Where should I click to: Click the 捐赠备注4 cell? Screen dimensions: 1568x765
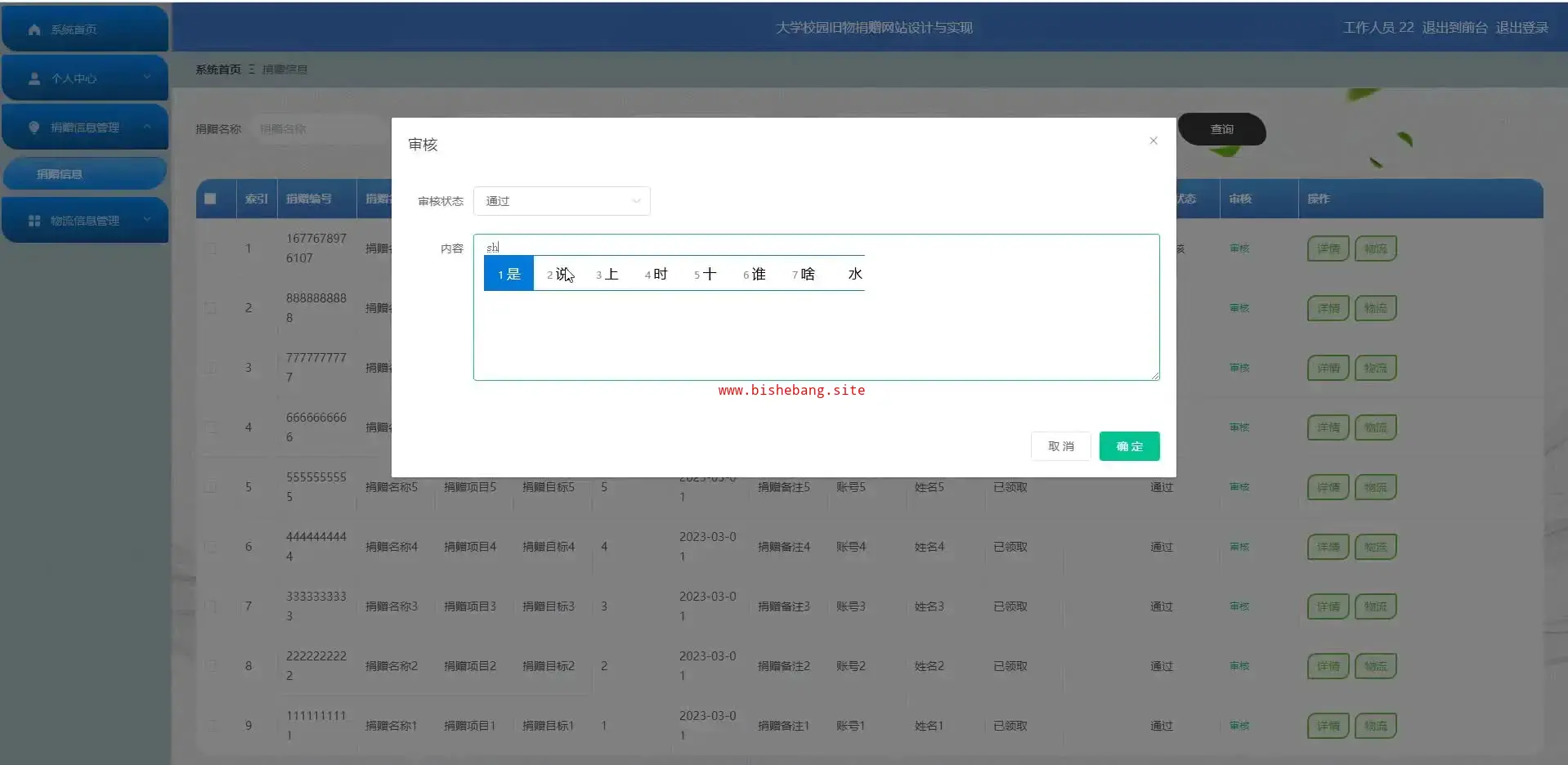(784, 547)
